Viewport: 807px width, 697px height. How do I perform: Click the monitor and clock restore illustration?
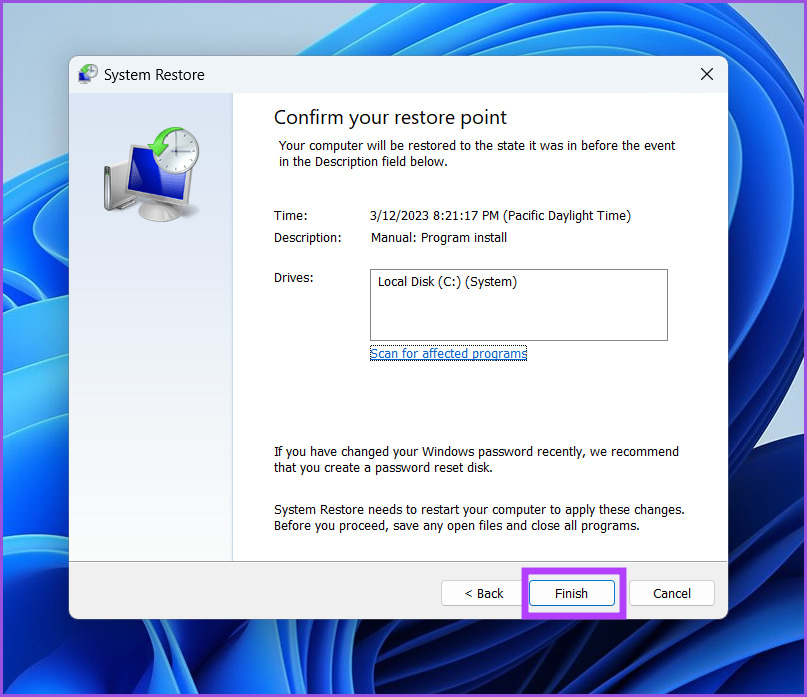(x=151, y=174)
